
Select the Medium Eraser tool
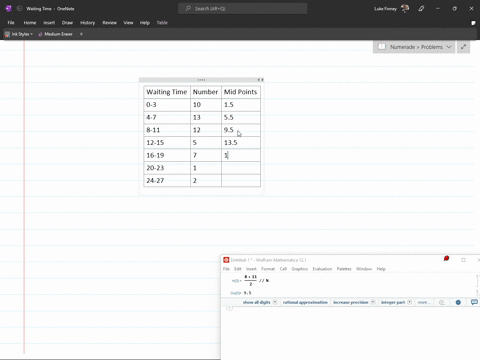click(55, 34)
